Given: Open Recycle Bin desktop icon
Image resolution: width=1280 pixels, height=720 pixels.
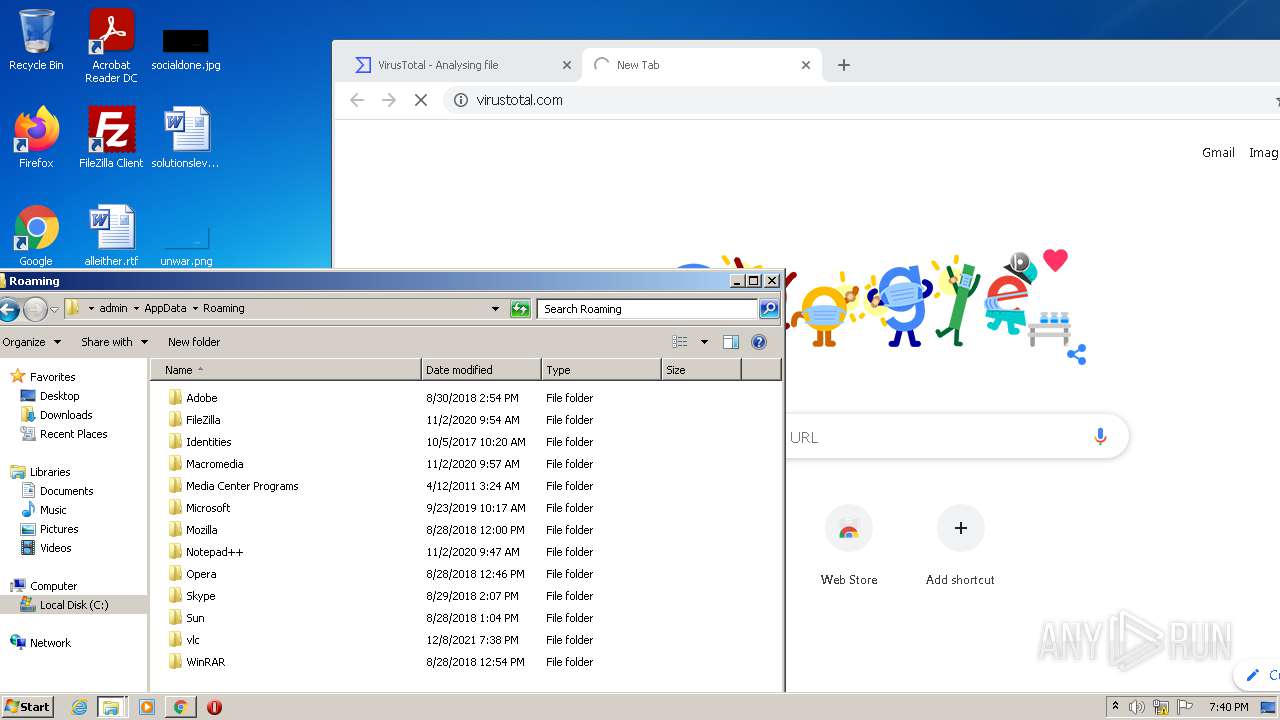Looking at the screenshot, I should (36, 40).
